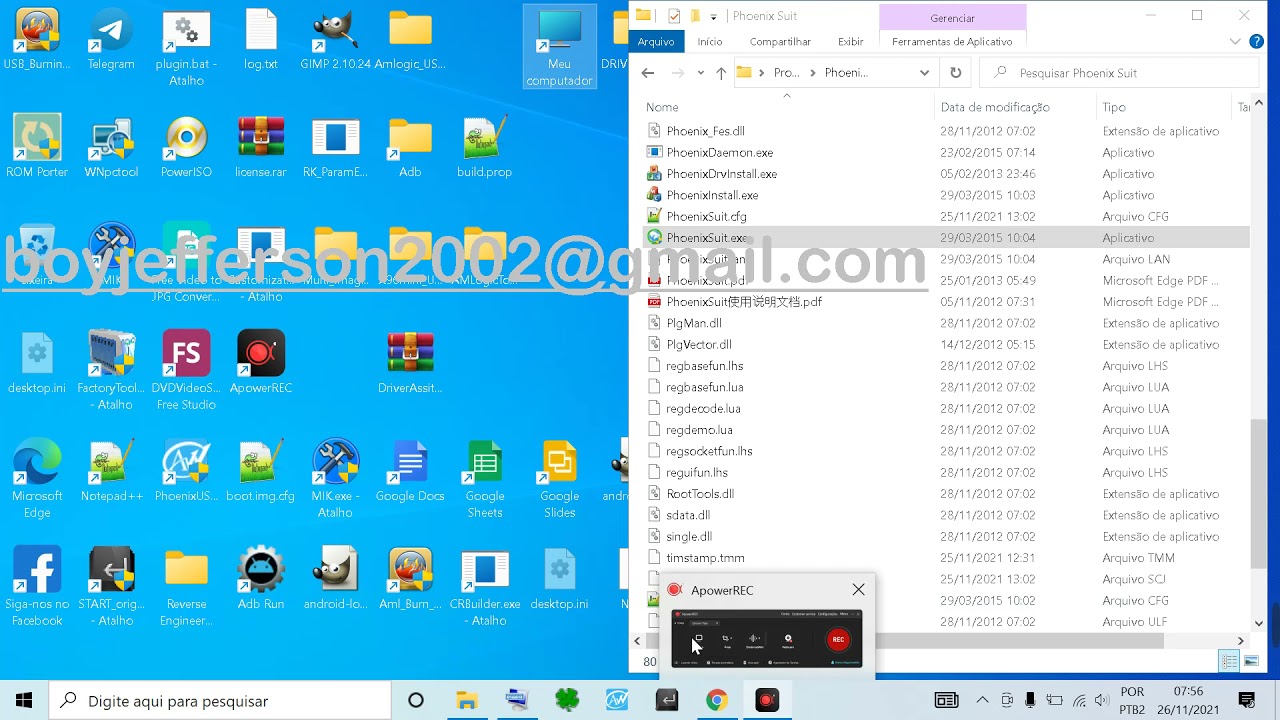Image resolution: width=1280 pixels, height=720 pixels.
Task: Open the Início ribbon tab
Action: (710, 41)
